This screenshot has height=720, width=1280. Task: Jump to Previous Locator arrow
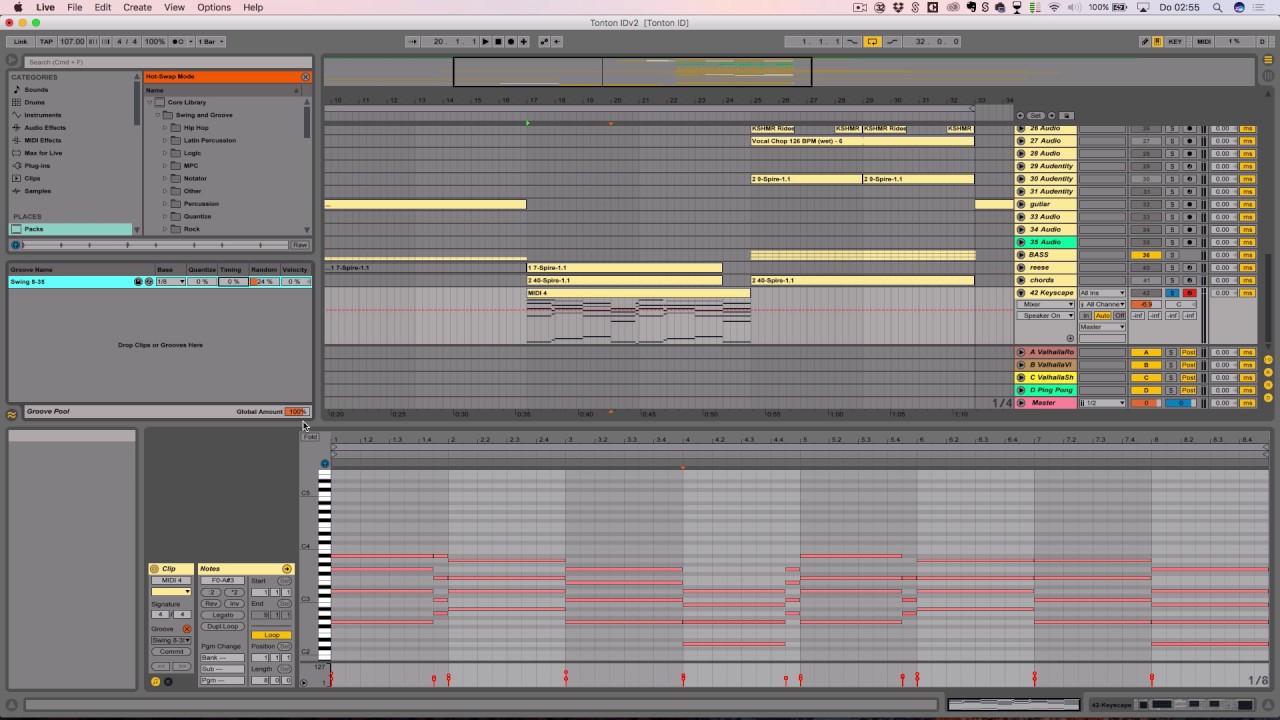(x=1020, y=115)
